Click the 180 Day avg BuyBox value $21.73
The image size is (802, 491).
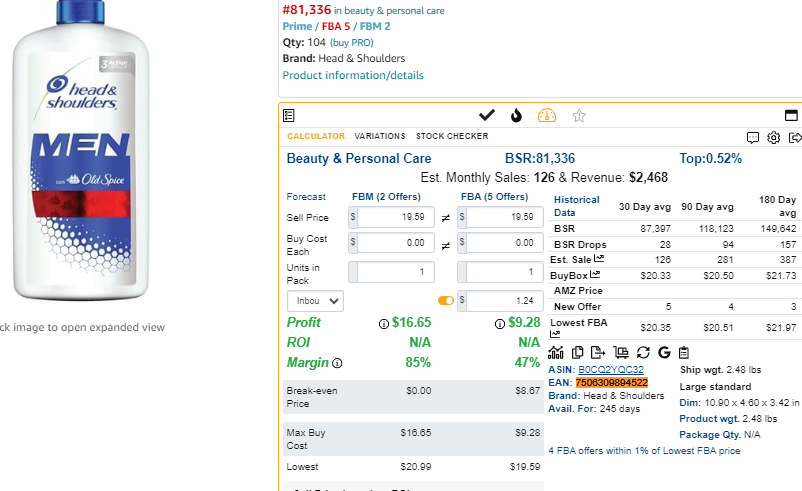(x=781, y=275)
